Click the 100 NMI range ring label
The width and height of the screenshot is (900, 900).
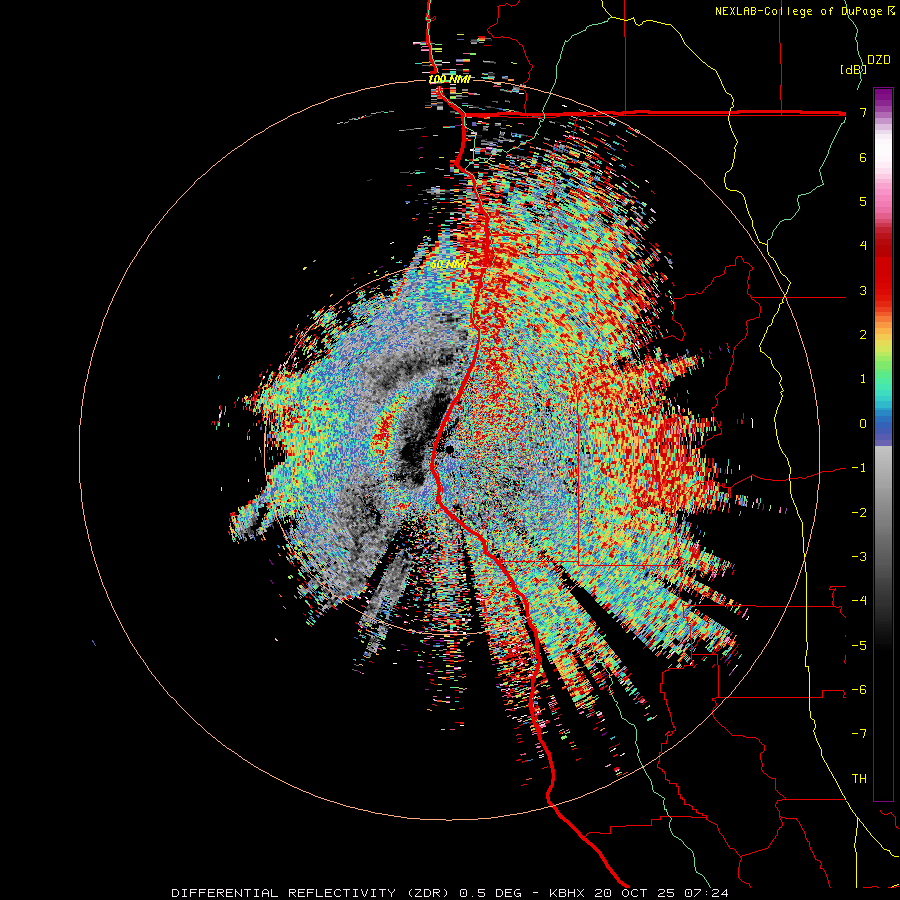(x=450, y=79)
